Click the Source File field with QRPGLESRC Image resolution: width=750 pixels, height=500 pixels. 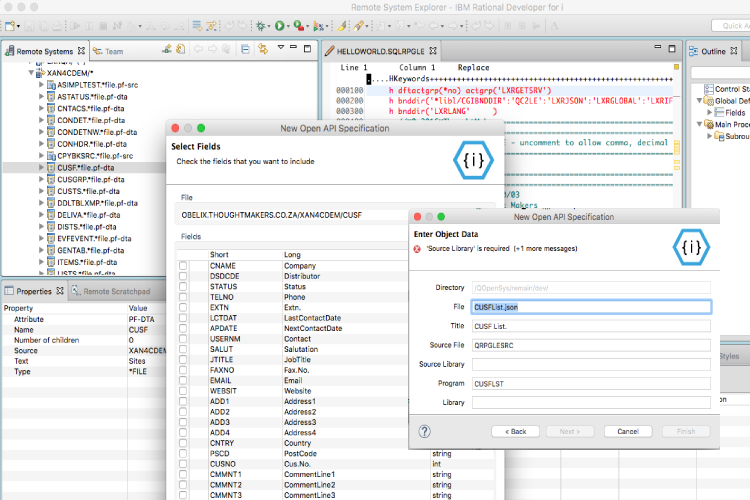click(x=591, y=345)
